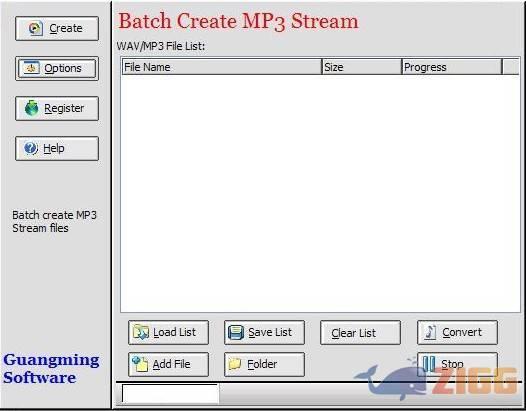Viewport: 526px width, 411px height.
Task: Click the blue question mark Help icon
Action: coord(31,148)
